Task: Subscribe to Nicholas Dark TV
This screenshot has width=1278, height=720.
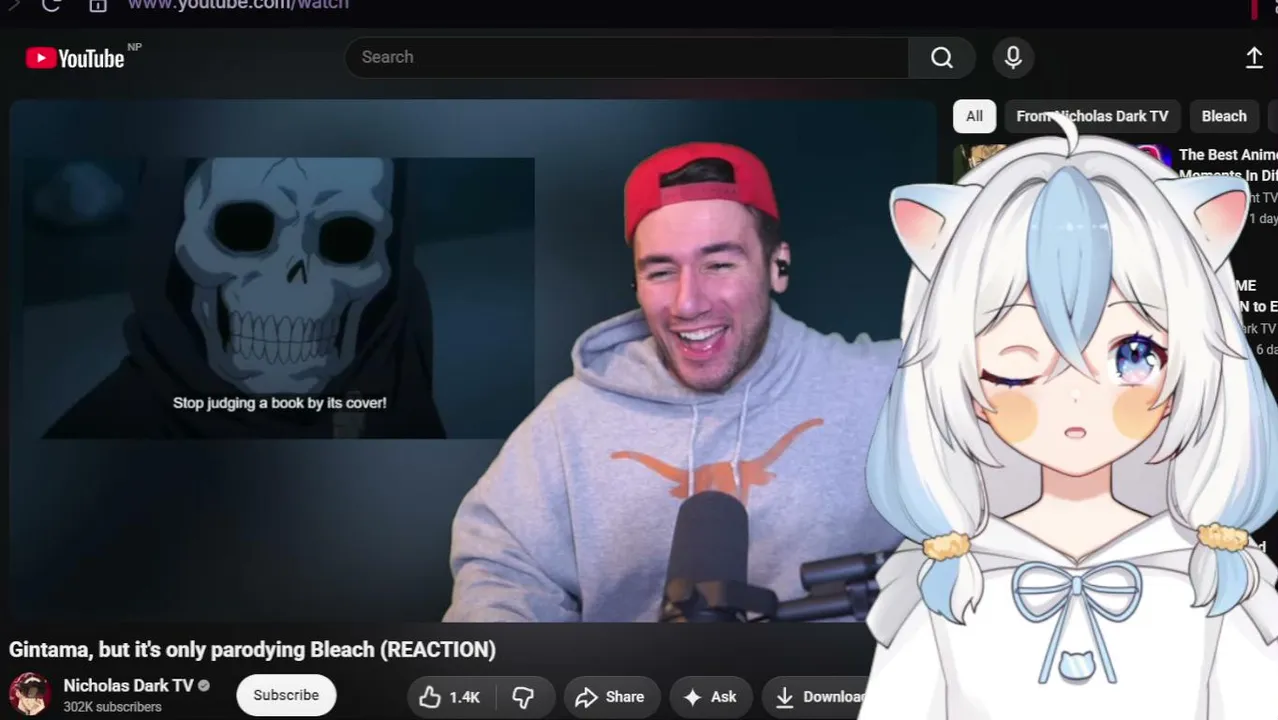Action: point(286,695)
